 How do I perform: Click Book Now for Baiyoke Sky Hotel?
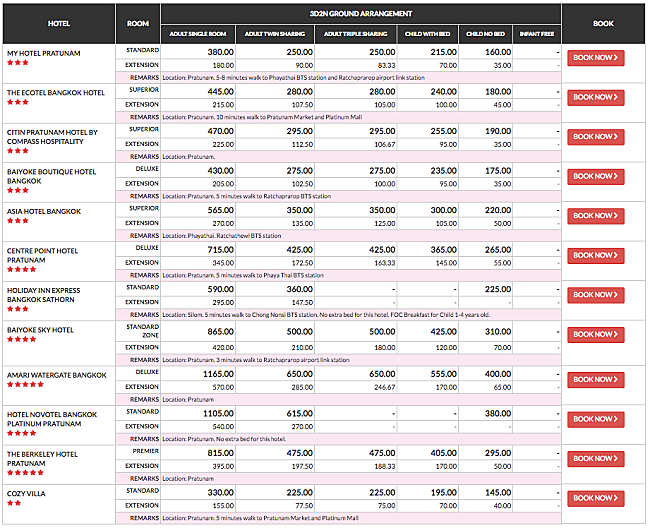596,334
